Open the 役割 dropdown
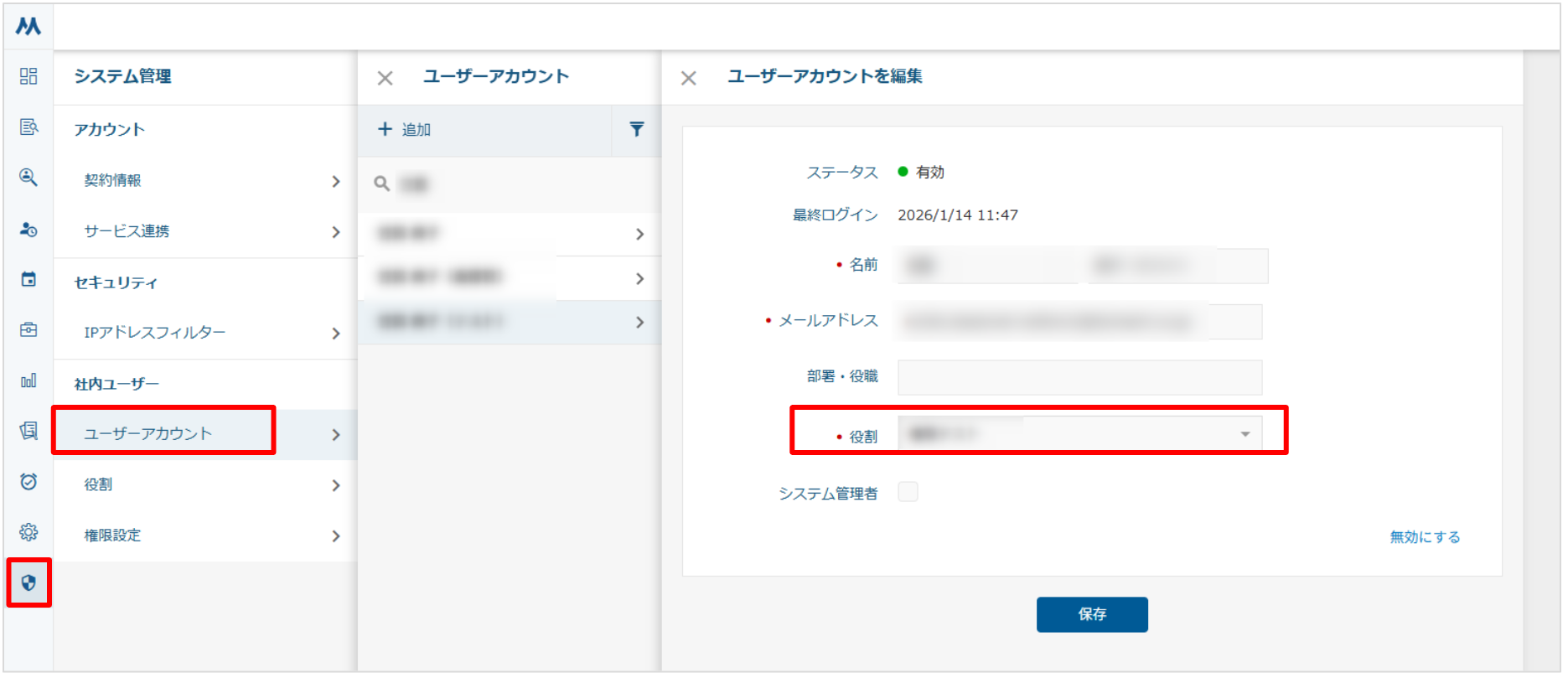This screenshot has height=678, width=1568. 1079,433
